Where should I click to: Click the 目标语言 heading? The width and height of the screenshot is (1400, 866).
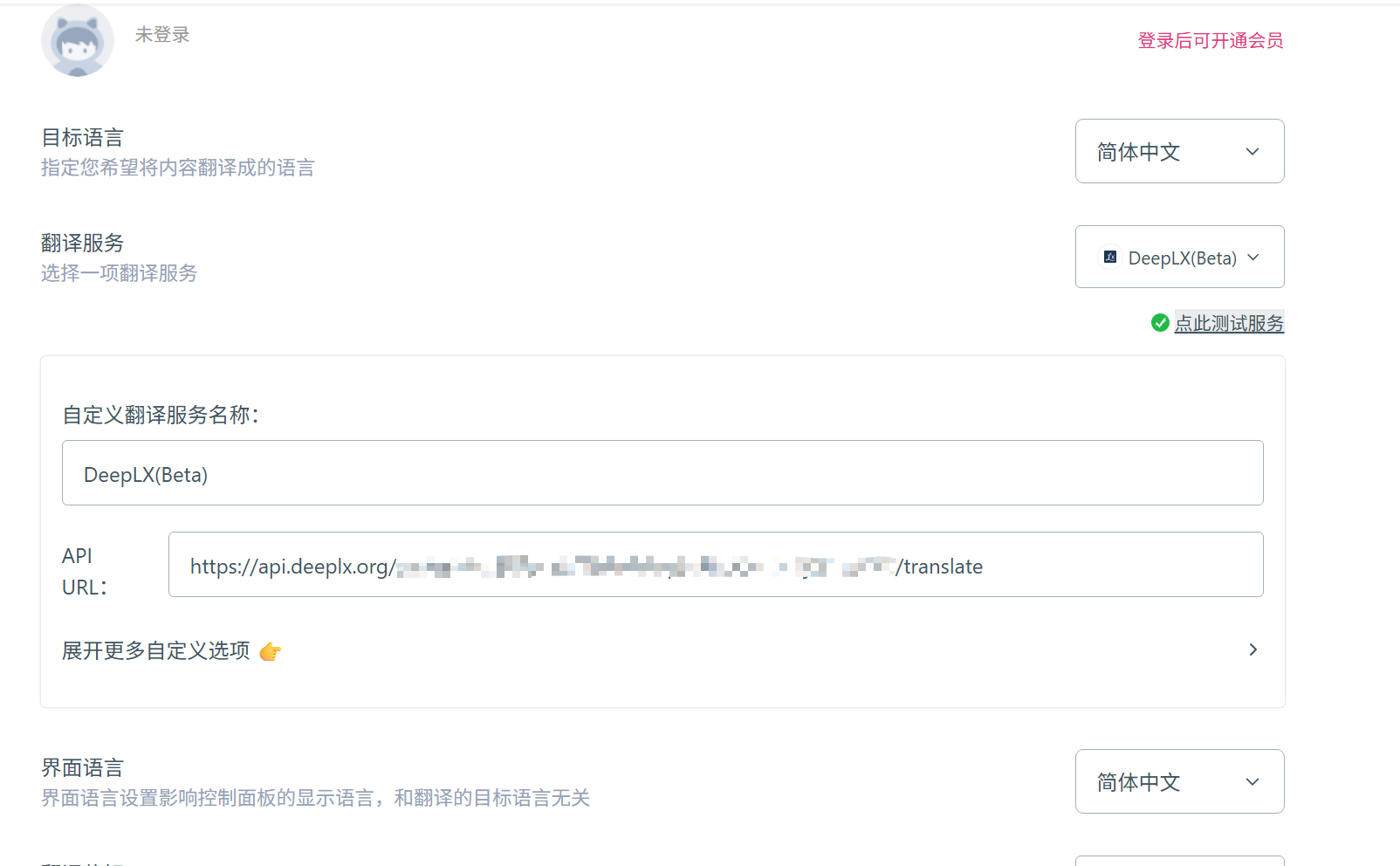pos(83,137)
